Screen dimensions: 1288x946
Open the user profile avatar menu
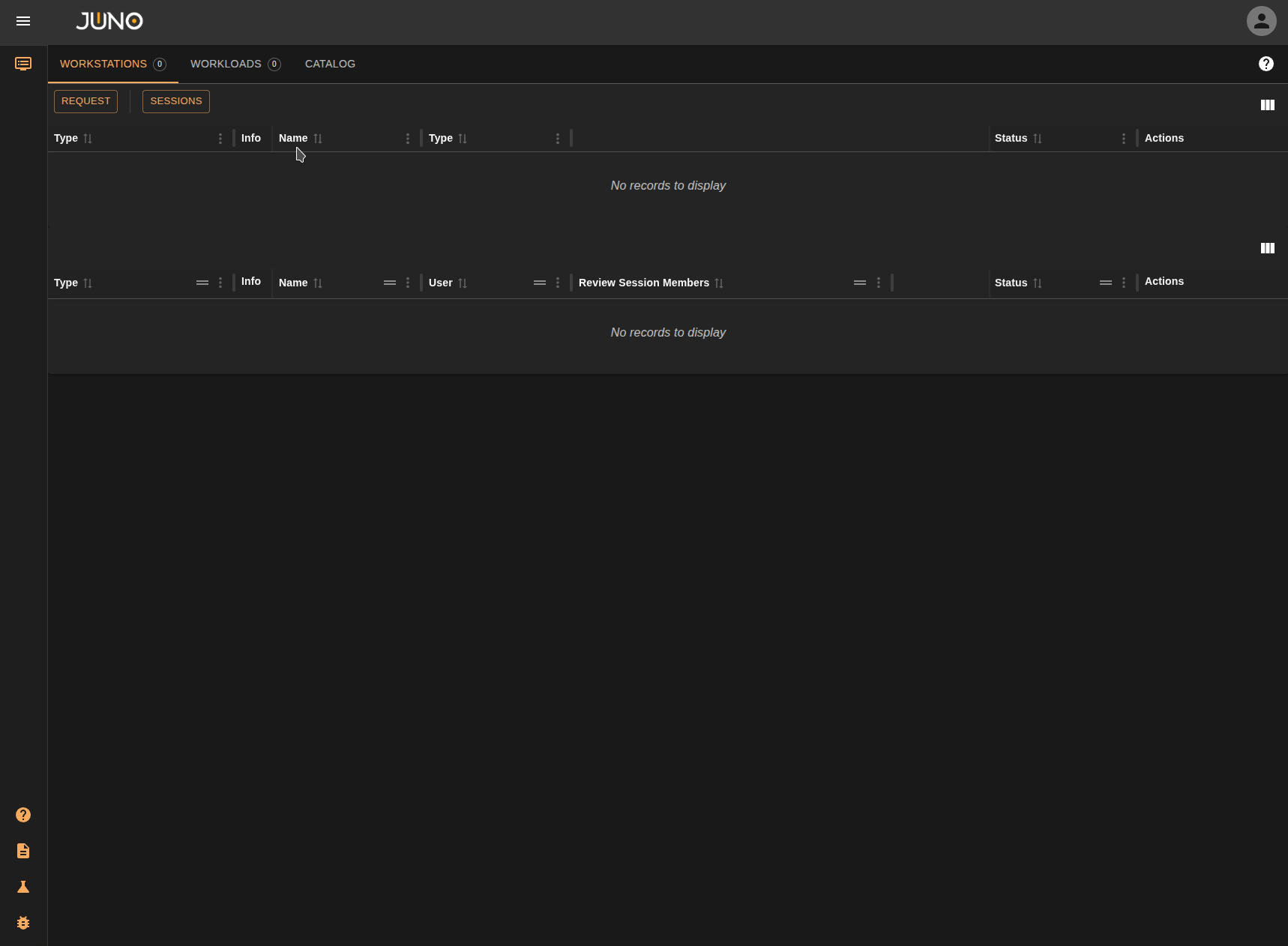(x=1261, y=21)
